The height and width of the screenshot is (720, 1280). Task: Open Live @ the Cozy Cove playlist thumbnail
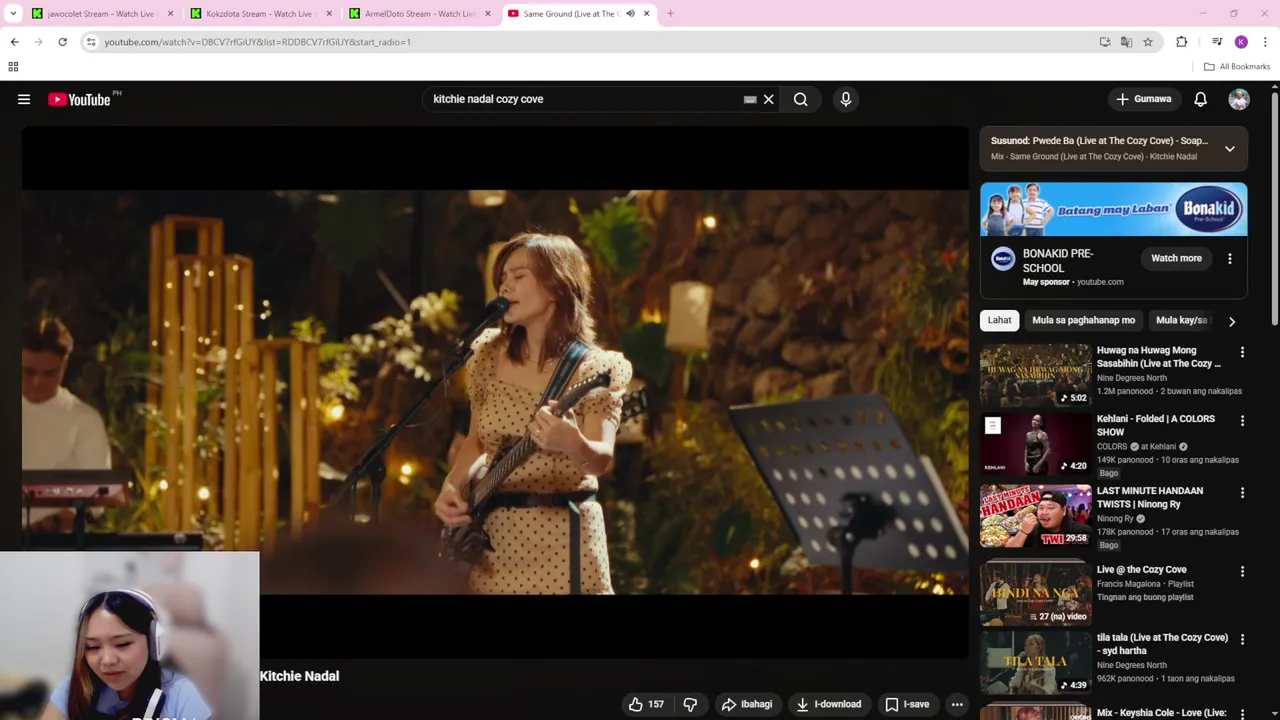click(1036, 594)
